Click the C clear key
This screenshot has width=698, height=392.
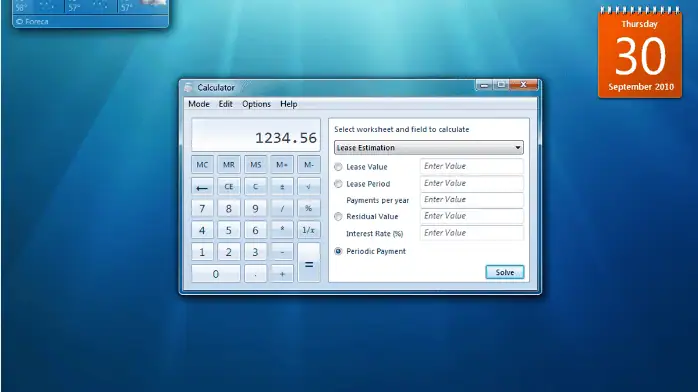256,187
